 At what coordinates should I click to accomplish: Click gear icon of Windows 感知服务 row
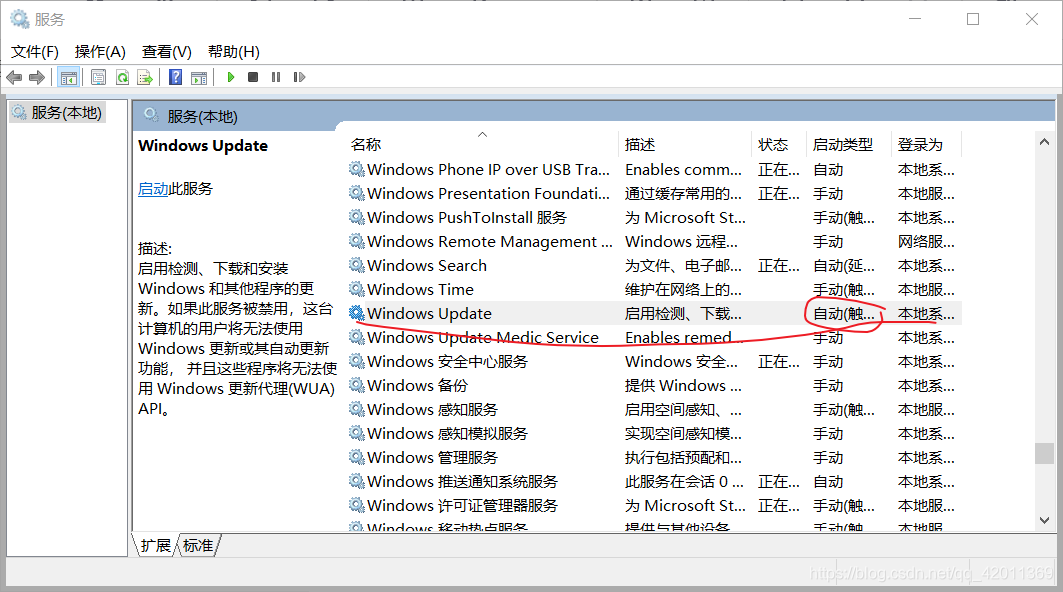click(x=357, y=410)
